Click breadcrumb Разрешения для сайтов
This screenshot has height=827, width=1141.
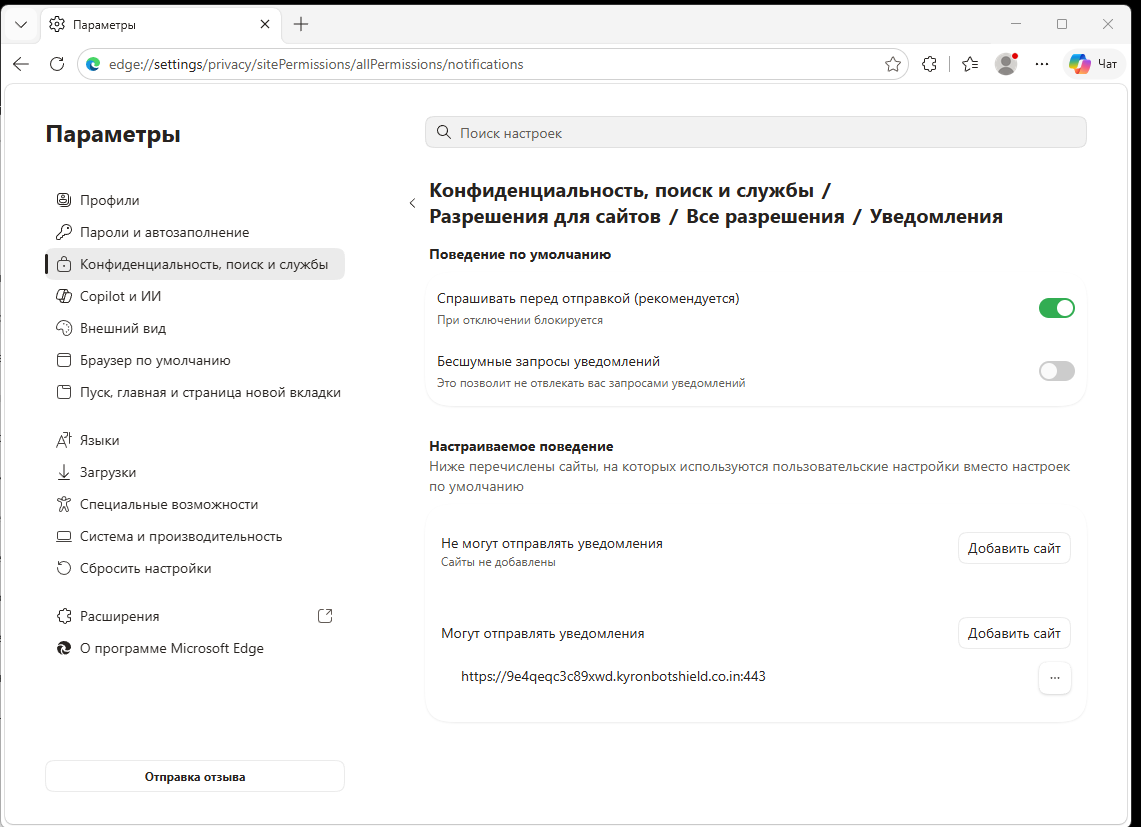pos(545,216)
